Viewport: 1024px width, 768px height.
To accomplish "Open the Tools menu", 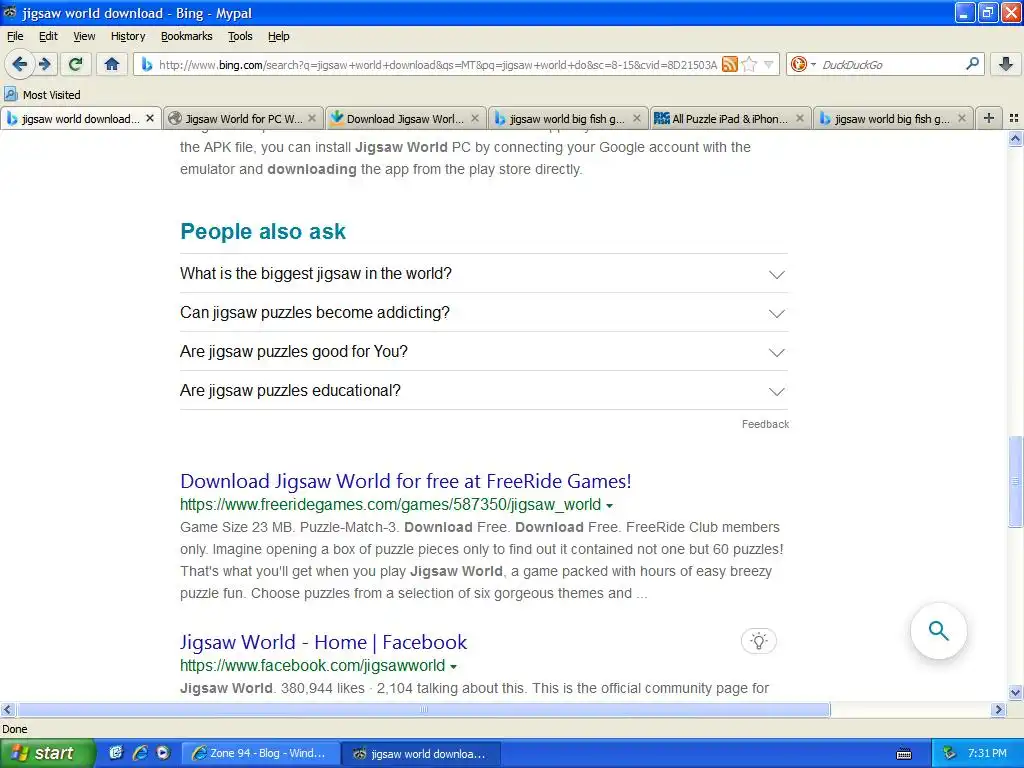I will click(240, 36).
